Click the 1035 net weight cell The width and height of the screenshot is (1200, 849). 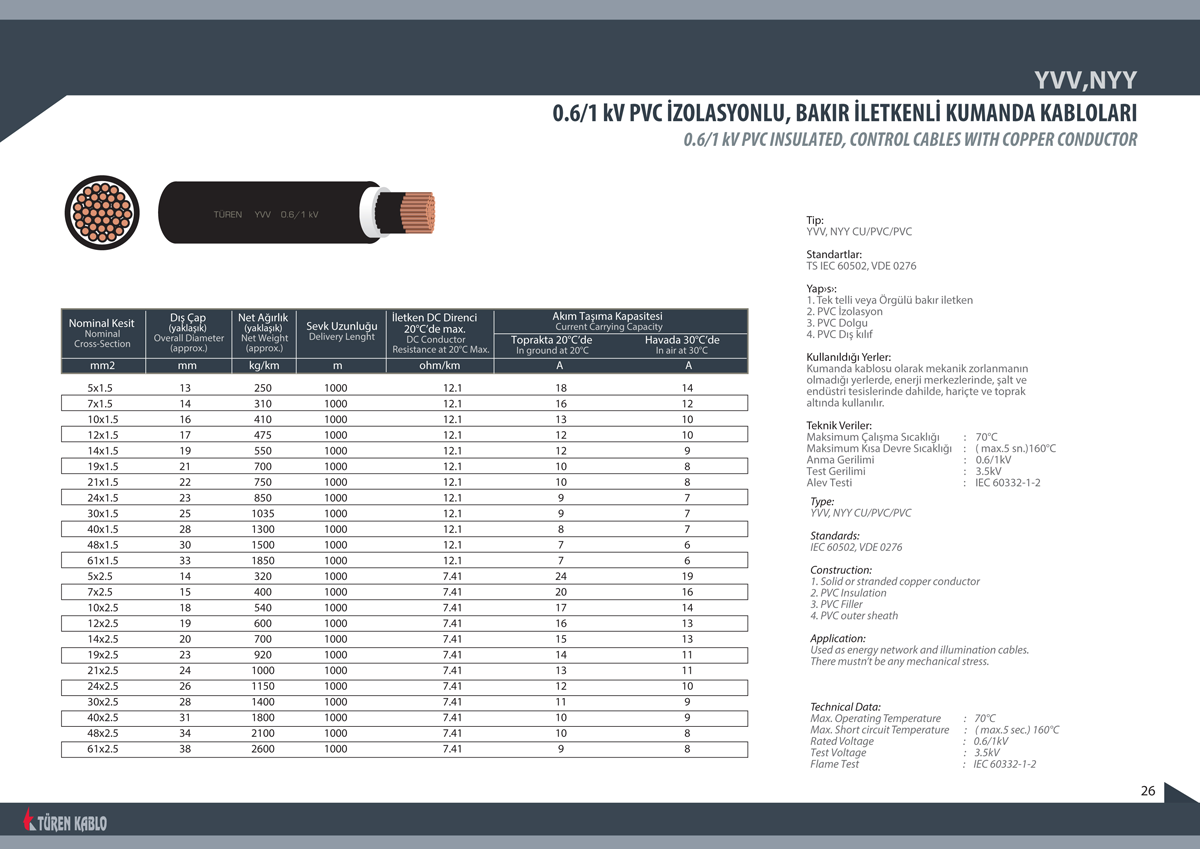tap(263, 513)
